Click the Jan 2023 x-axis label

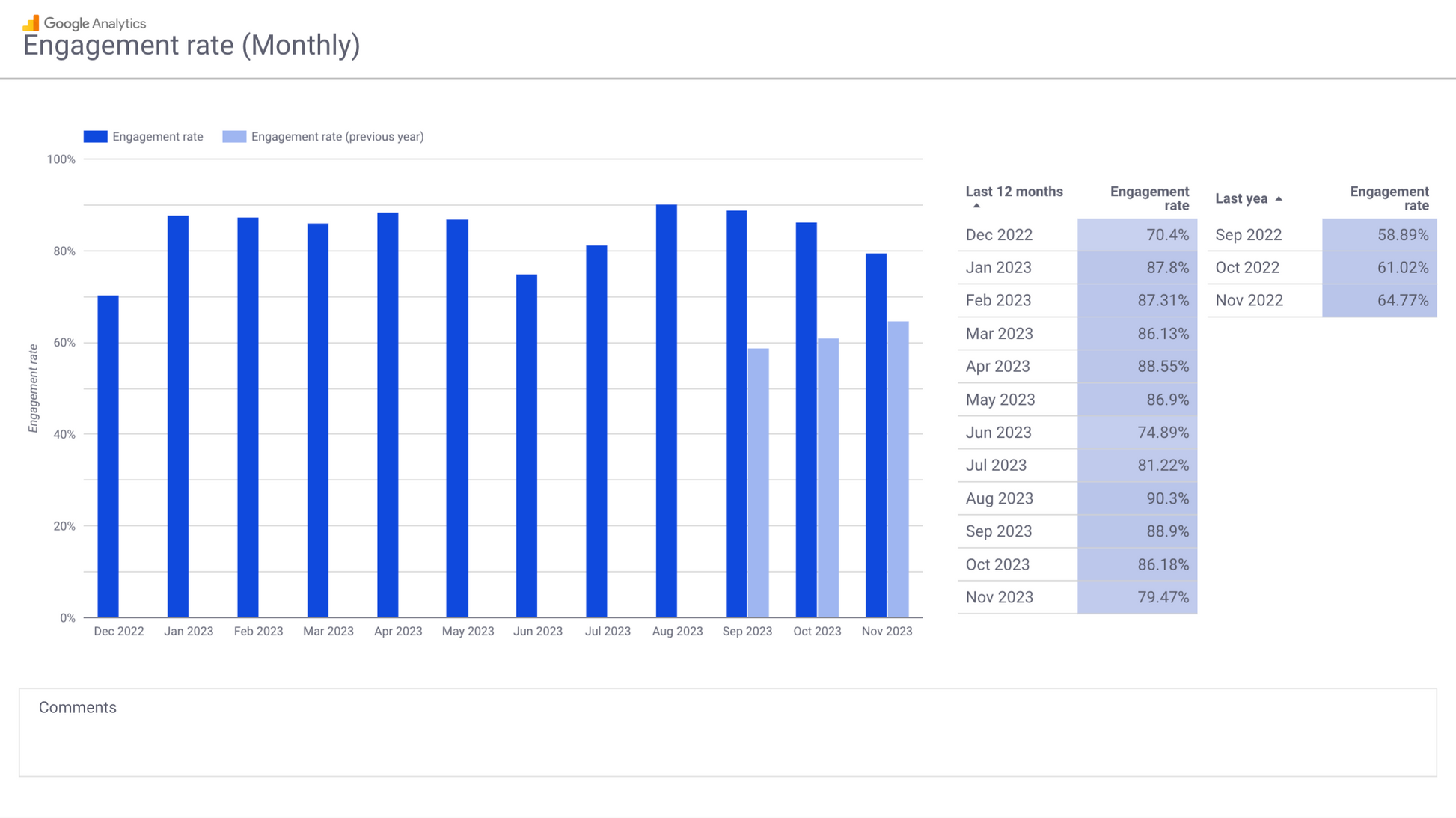click(x=189, y=632)
